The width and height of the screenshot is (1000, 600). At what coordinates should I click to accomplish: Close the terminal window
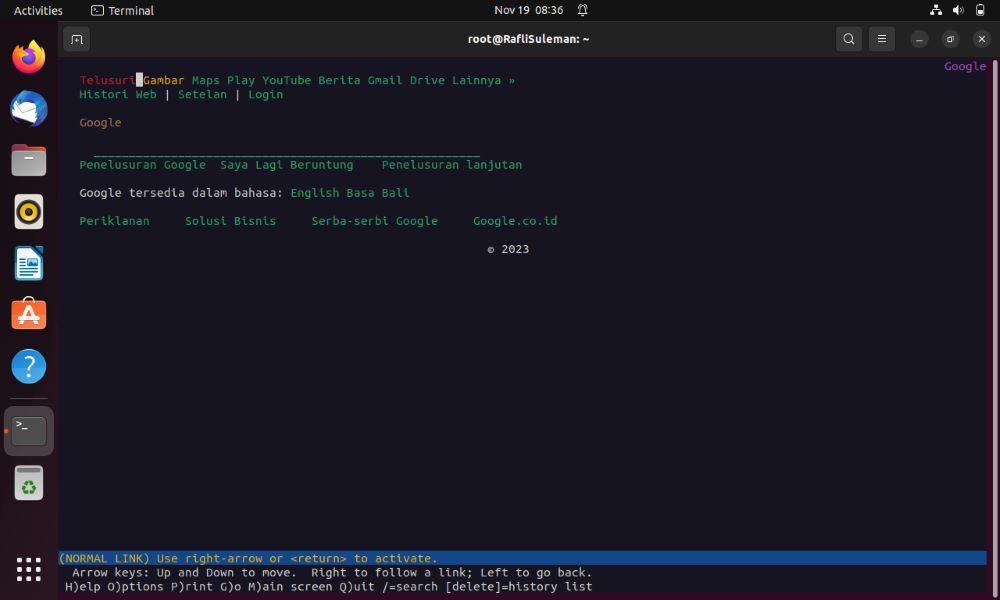coord(982,40)
